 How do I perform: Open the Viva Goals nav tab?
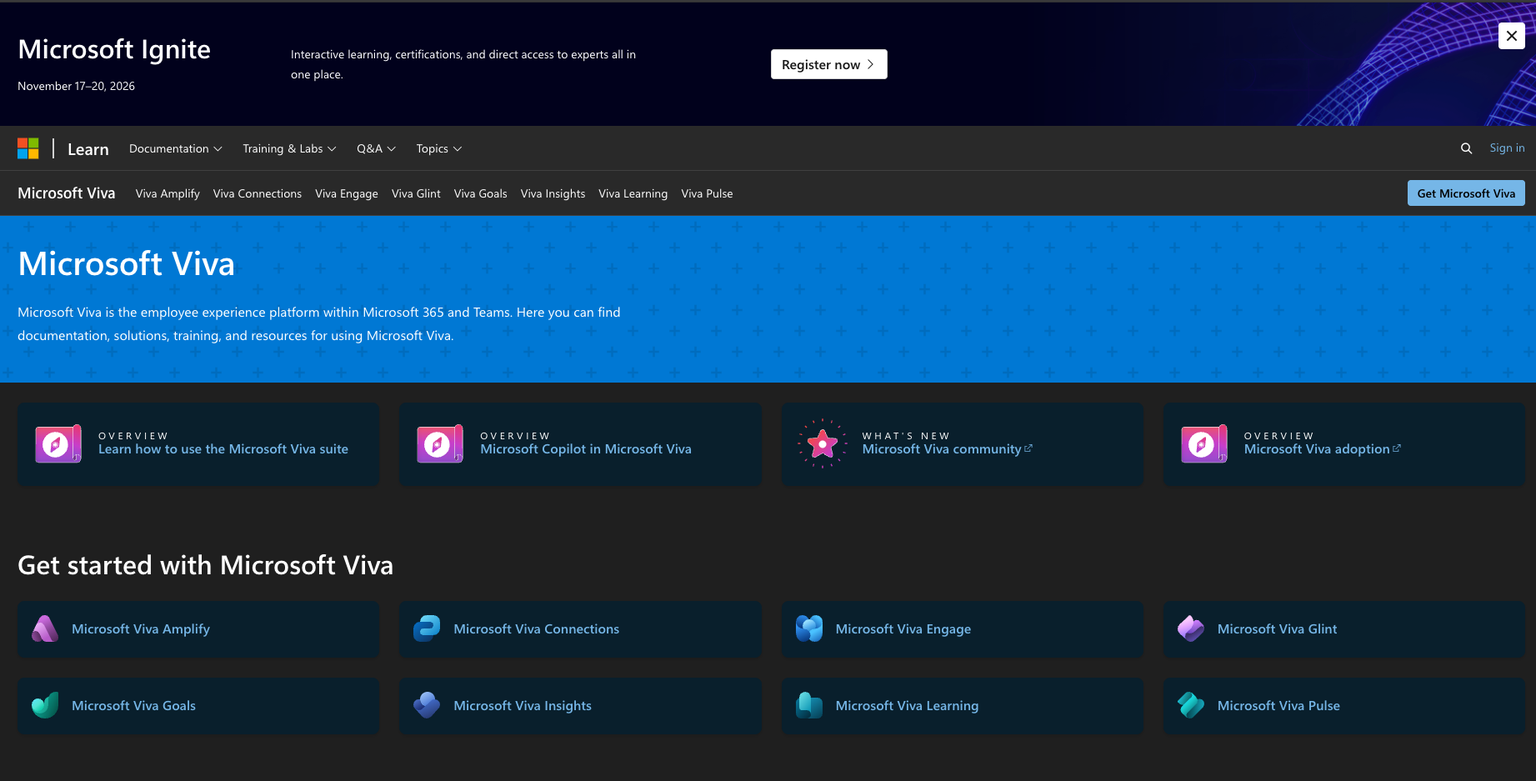pyautogui.click(x=480, y=193)
